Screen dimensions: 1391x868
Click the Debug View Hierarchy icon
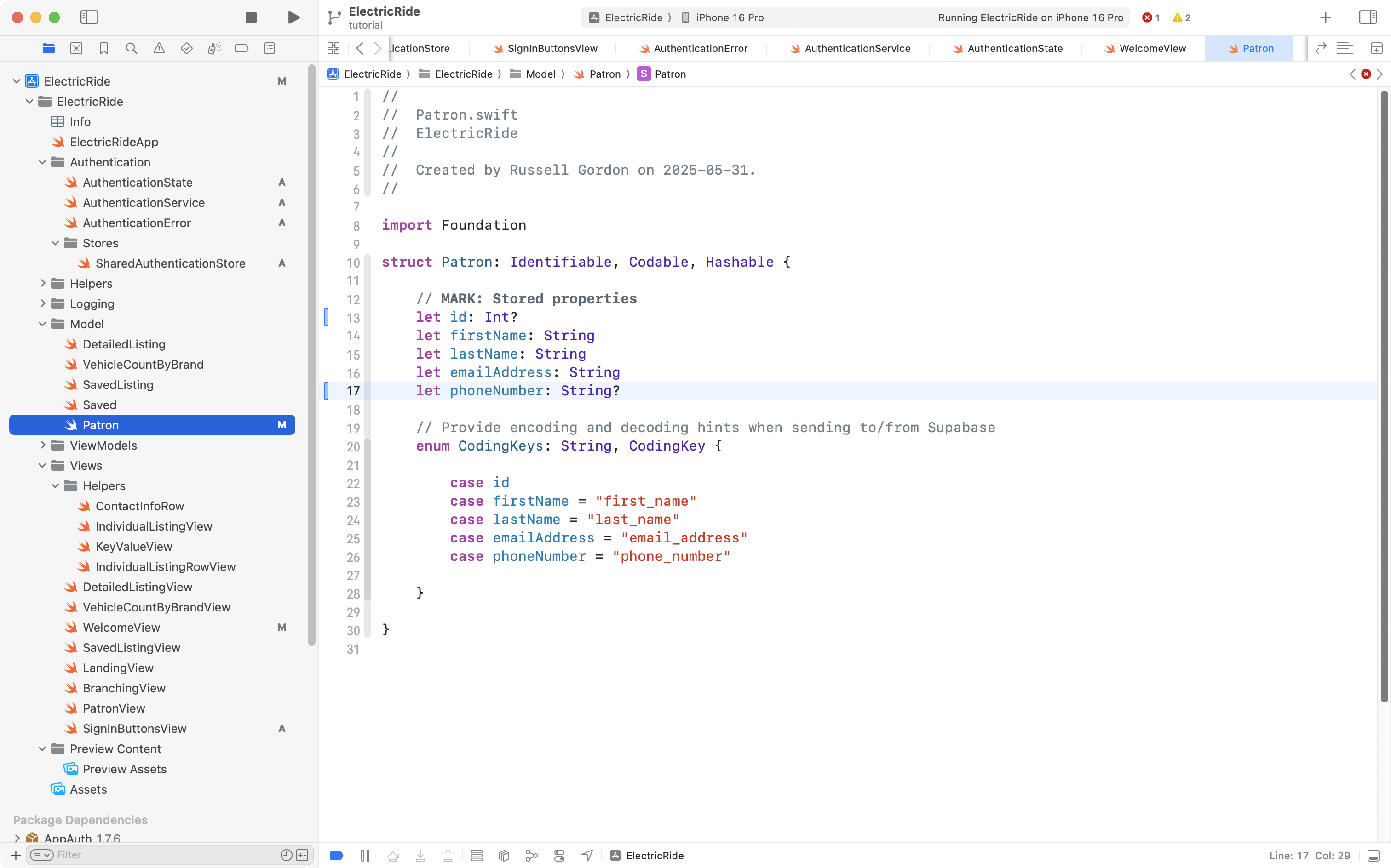point(504,856)
